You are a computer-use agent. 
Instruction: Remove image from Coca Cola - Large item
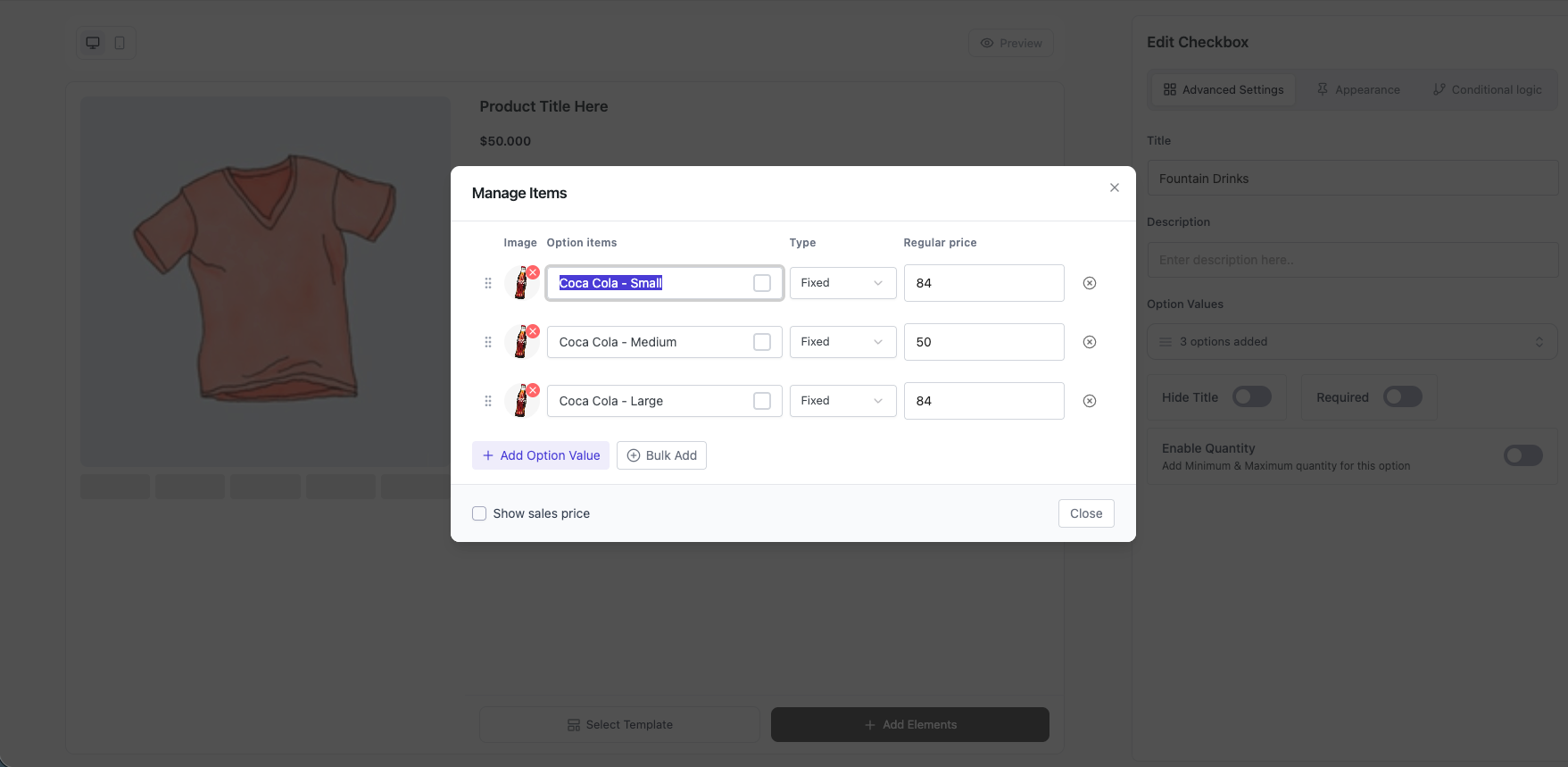coord(533,390)
